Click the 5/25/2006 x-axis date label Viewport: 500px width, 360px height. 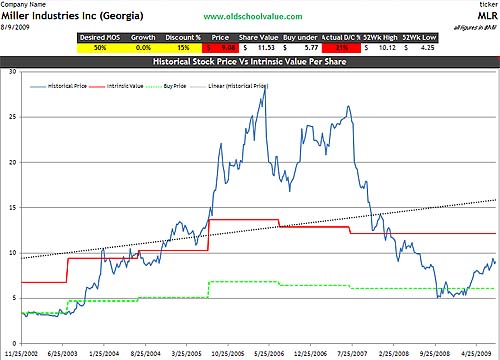coord(269,354)
